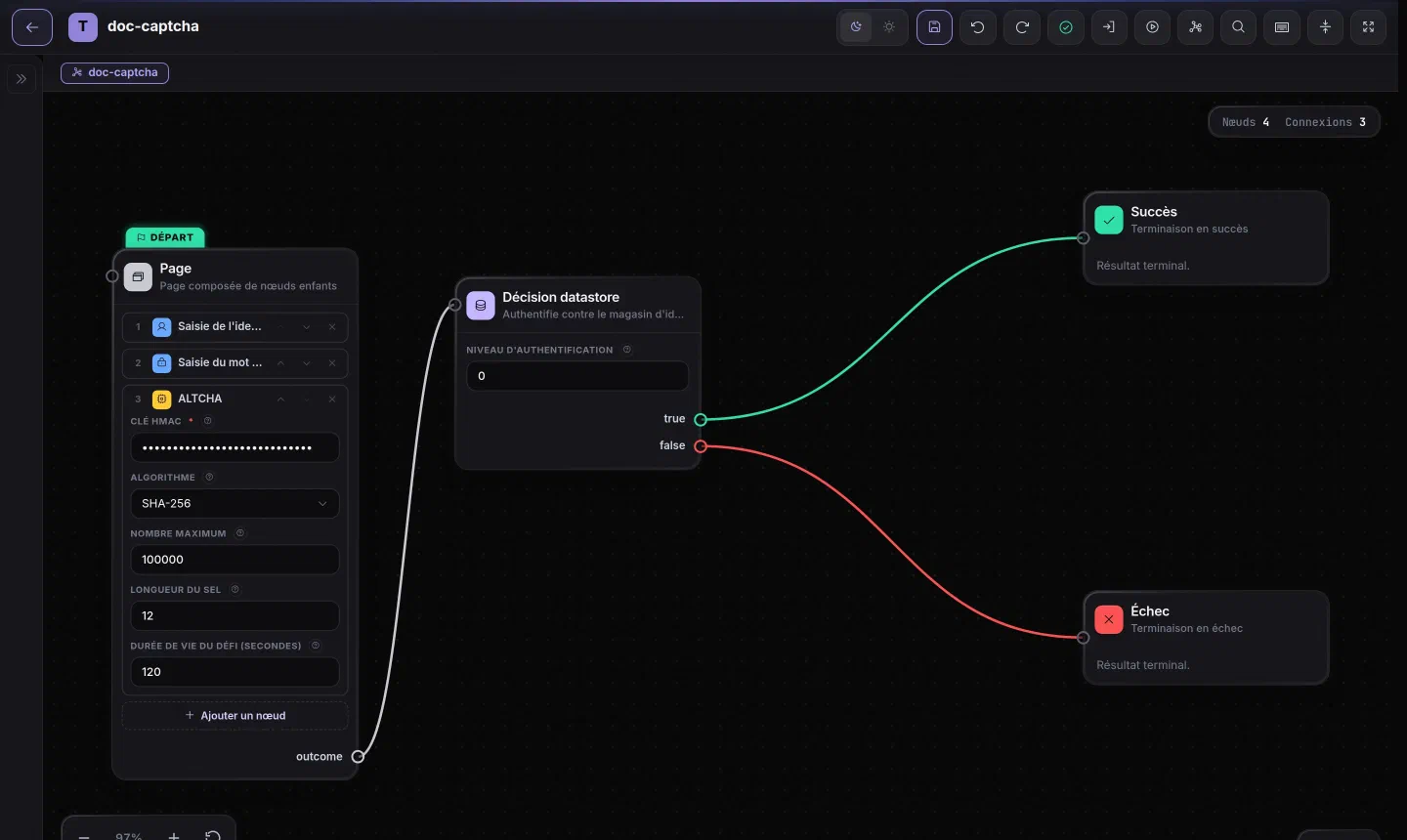Click the red false output port
Viewport: 1407px width, 840px height.
pyautogui.click(x=701, y=446)
